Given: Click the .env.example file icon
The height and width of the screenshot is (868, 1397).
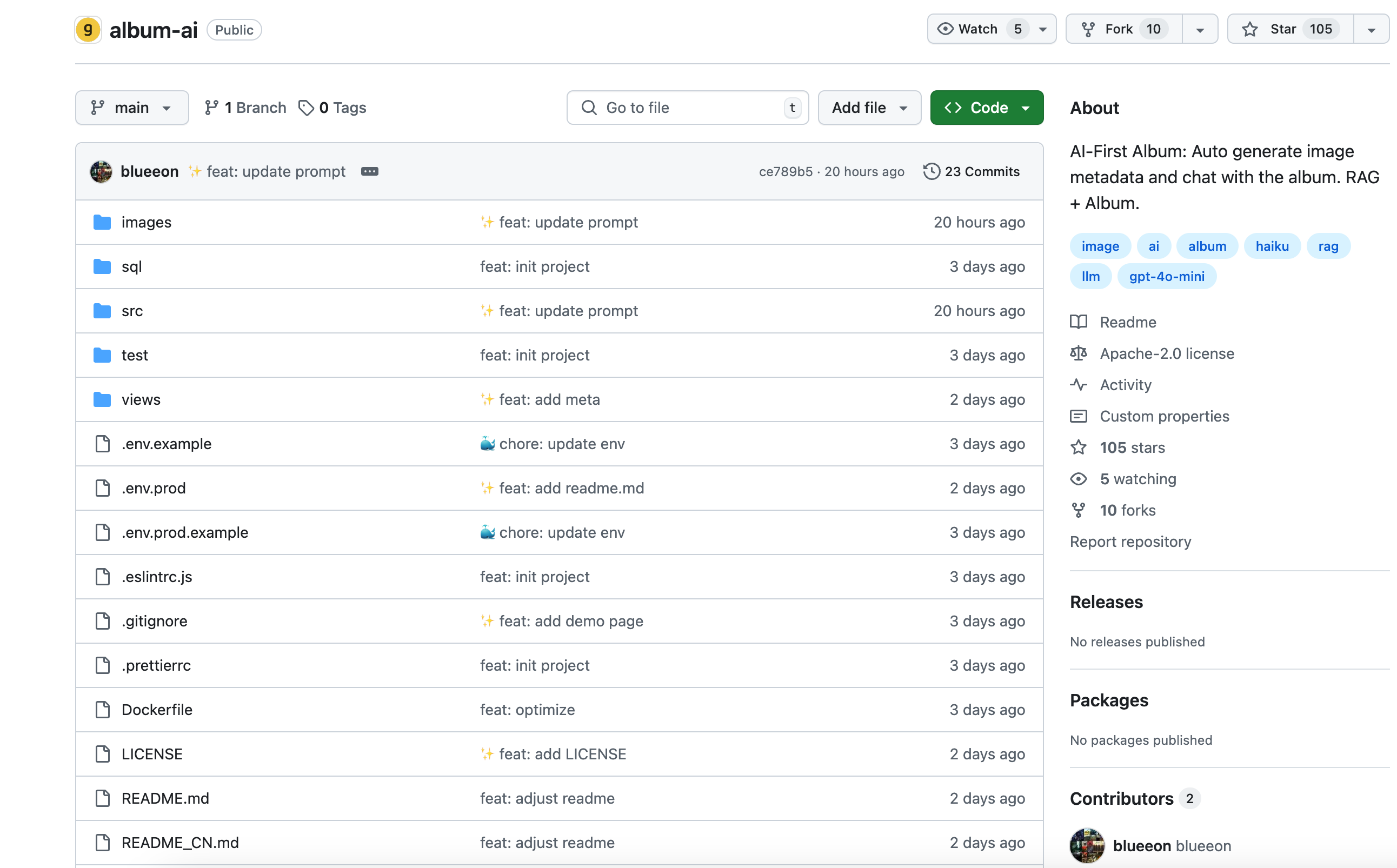Looking at the screenshot, I should click(x=103, y=444).
